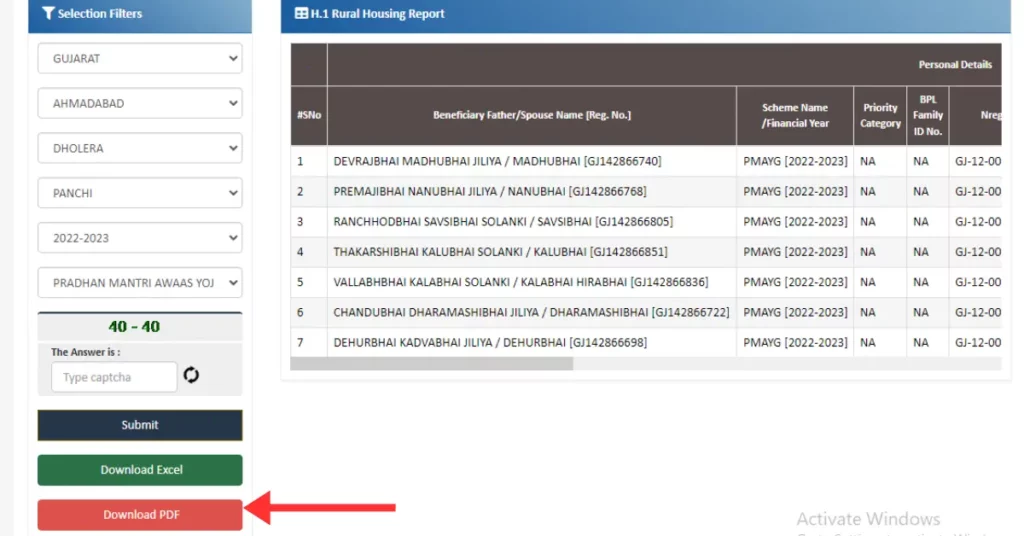Open the AHMADABAD district dropdown
This screenshot has width=1024, height=536.
pos(140,104)
